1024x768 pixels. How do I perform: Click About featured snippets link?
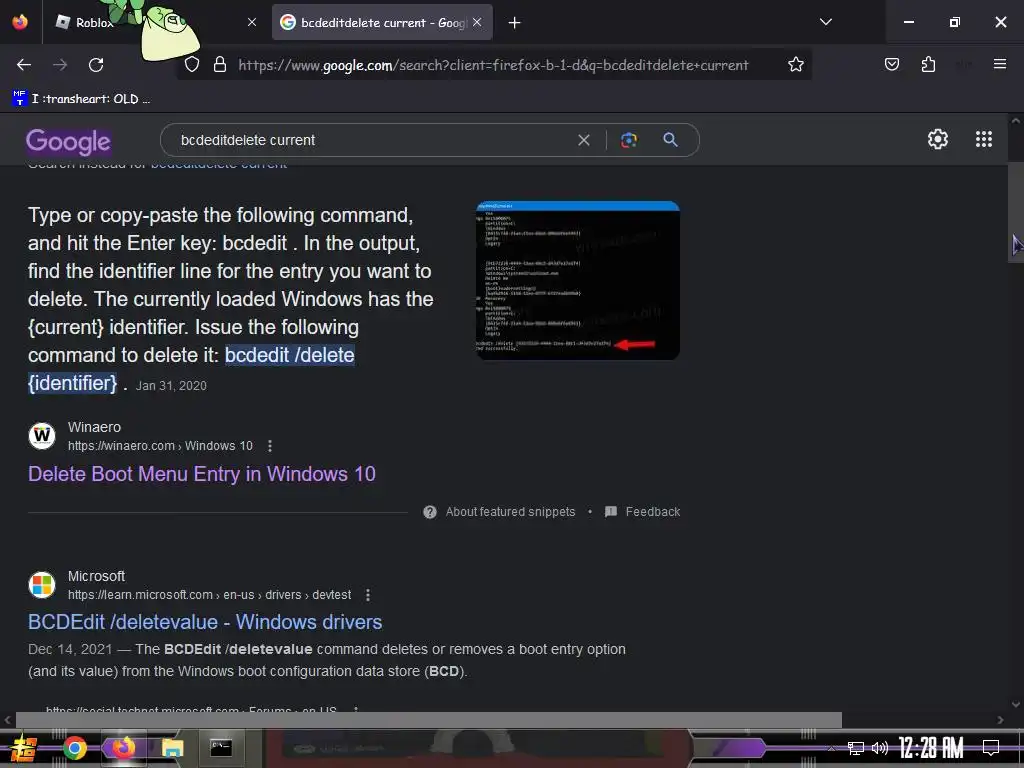point(510,512)
